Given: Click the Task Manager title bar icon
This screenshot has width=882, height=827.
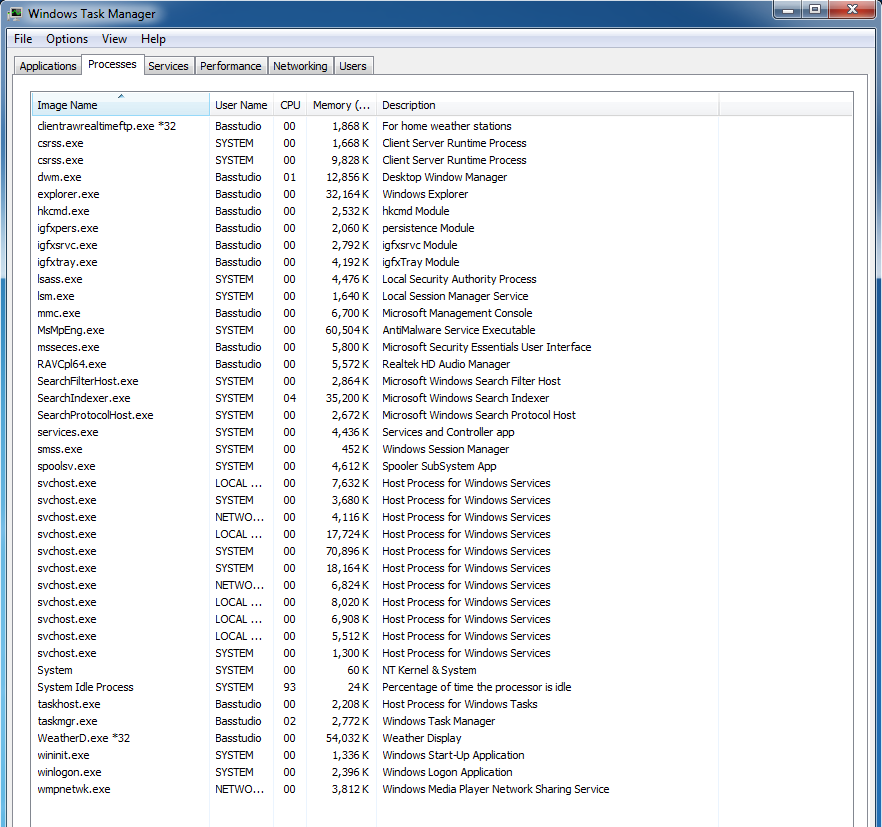Looking at the screenshot, I should click(x=15, y=13).
